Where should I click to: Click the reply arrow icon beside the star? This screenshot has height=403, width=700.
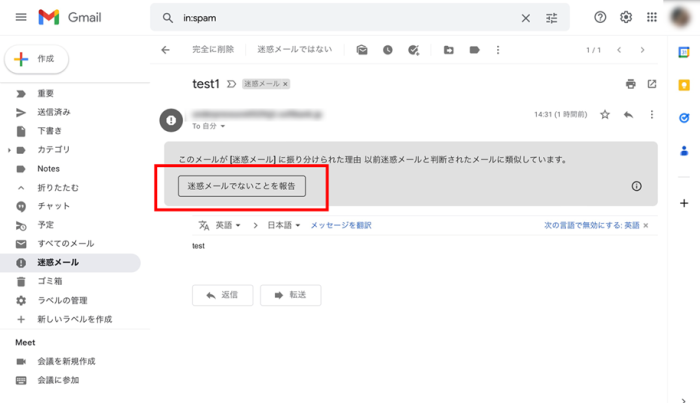[x=628, y=115]
